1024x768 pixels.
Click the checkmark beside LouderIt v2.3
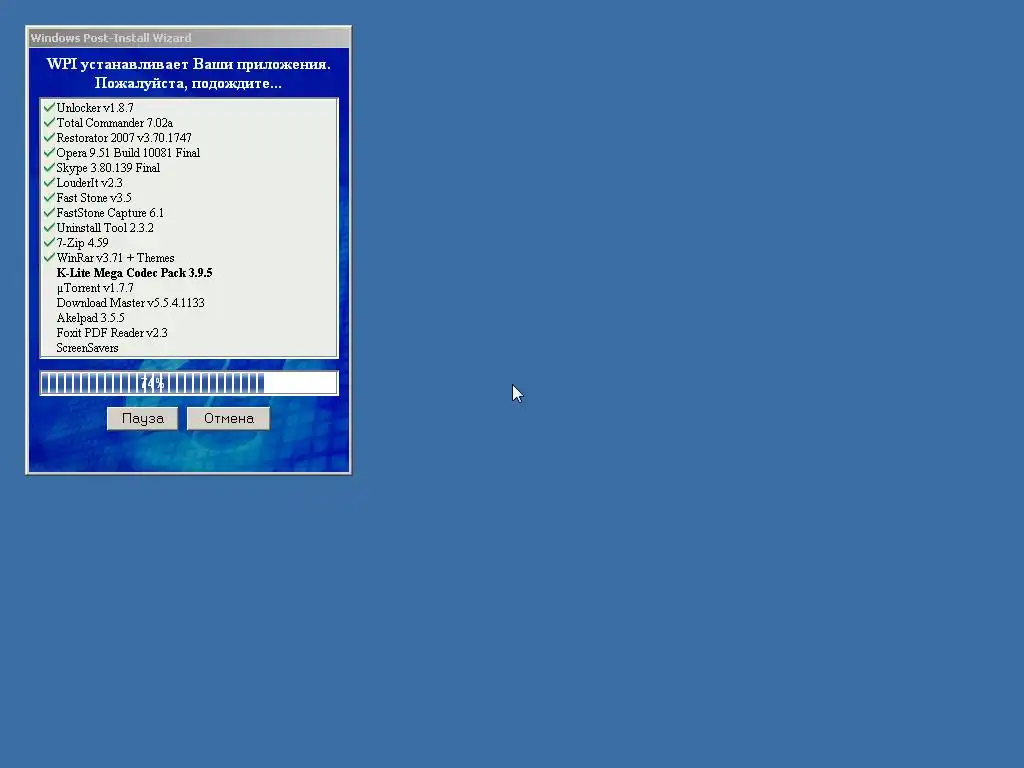click(49, 182)
